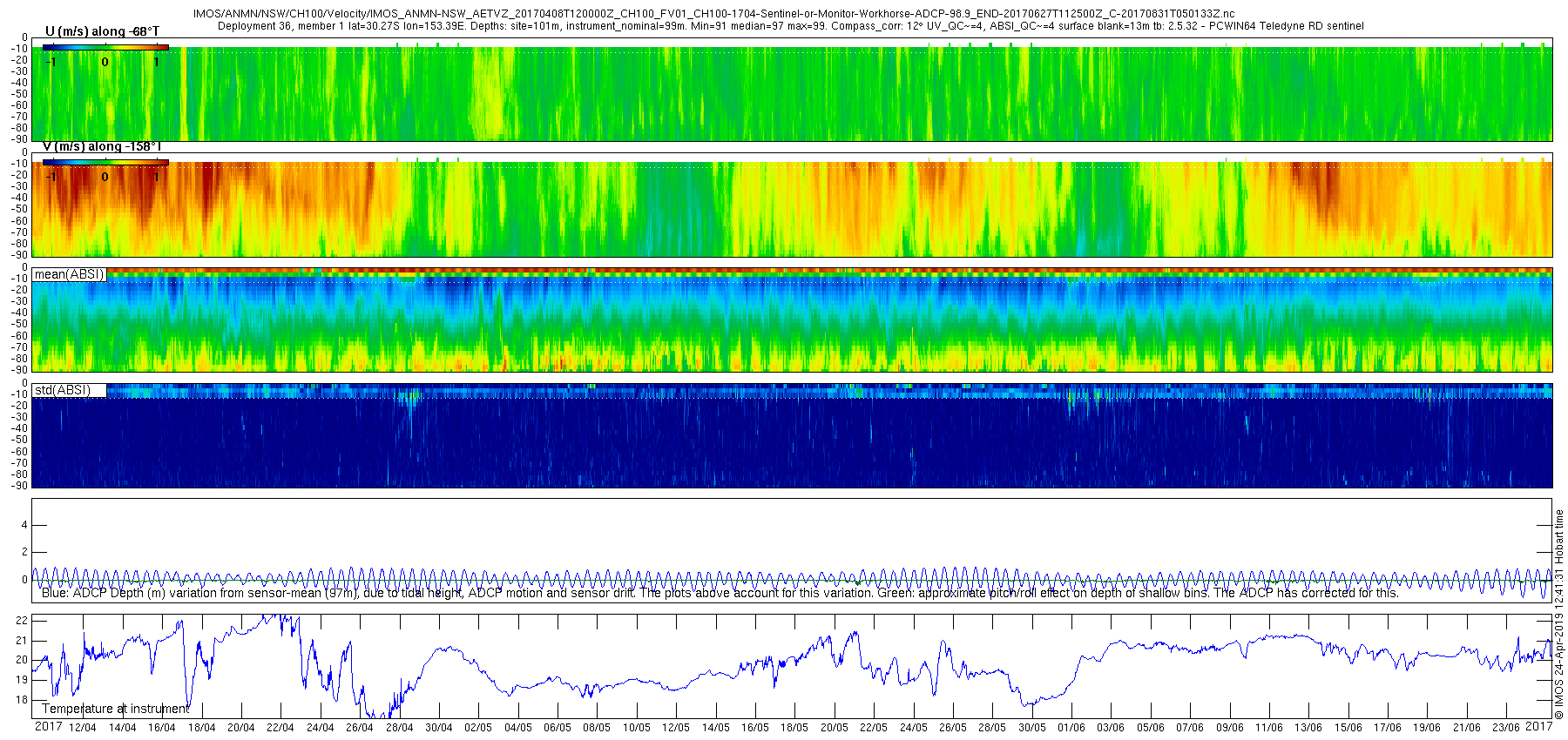Click the 14/05 date tick label
The image size is (1568, 740).
click(x=715, y=728)
